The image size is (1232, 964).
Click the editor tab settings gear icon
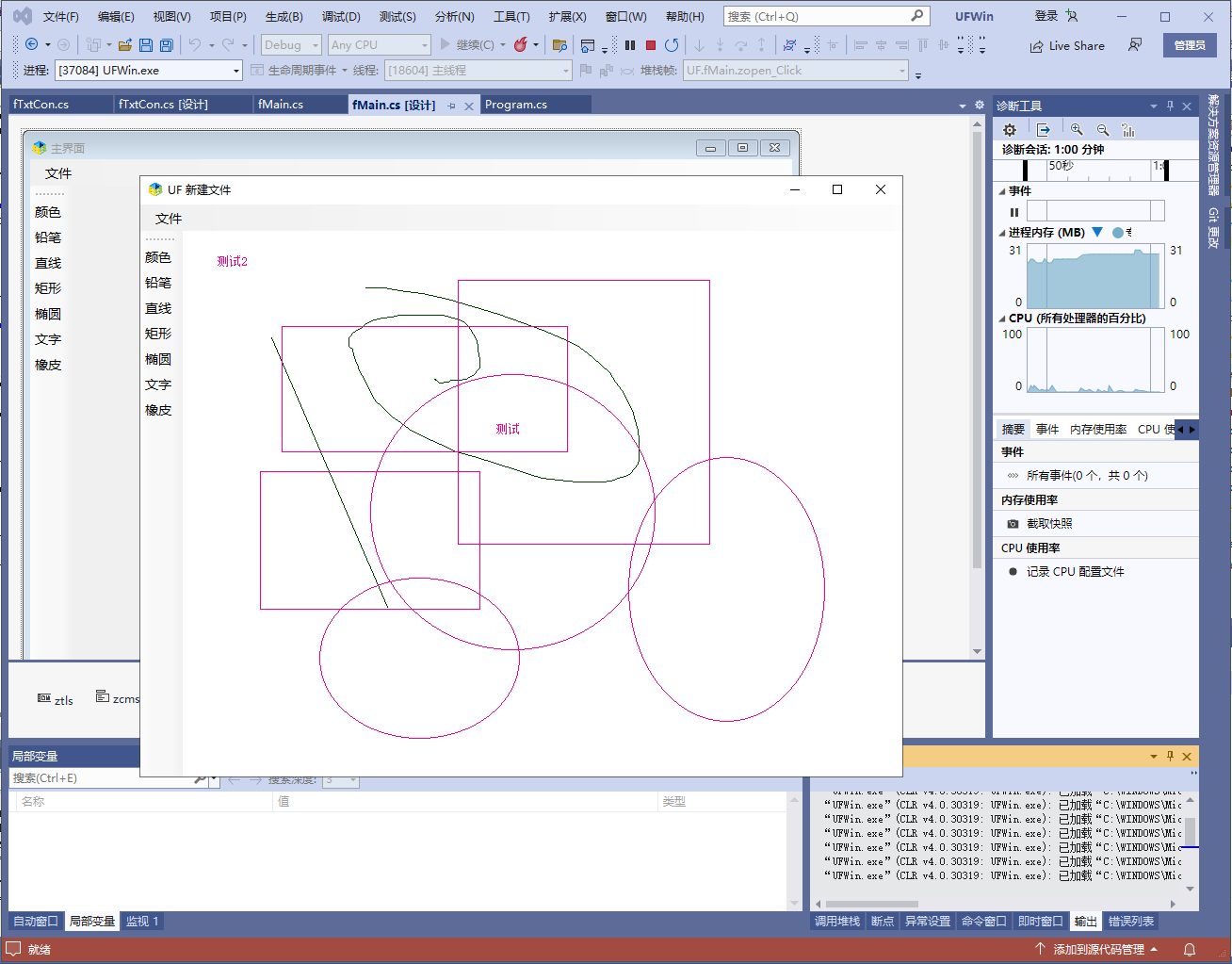[980, 105]
